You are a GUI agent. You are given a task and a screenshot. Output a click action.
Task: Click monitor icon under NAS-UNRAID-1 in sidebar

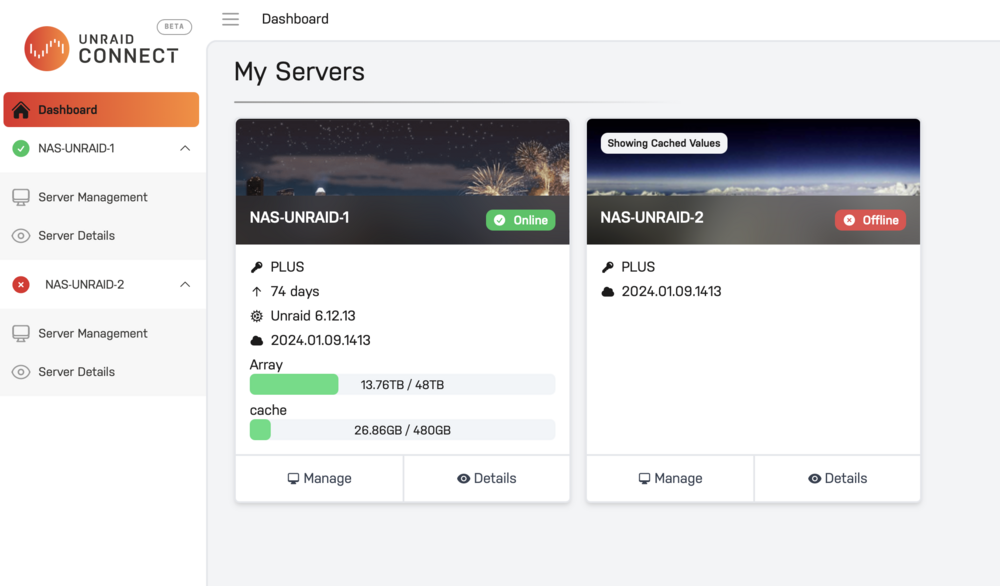click(21, 197)
